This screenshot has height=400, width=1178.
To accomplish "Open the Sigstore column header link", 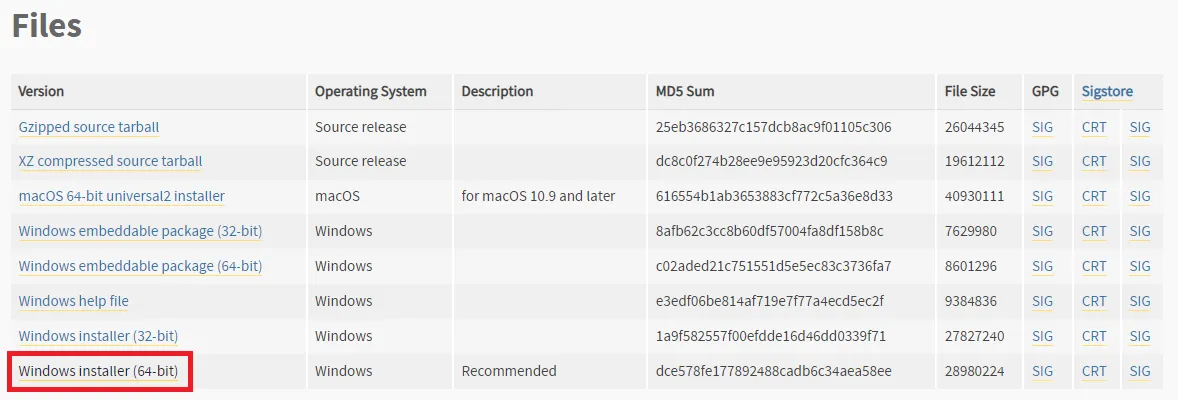I will point(1107,91).
